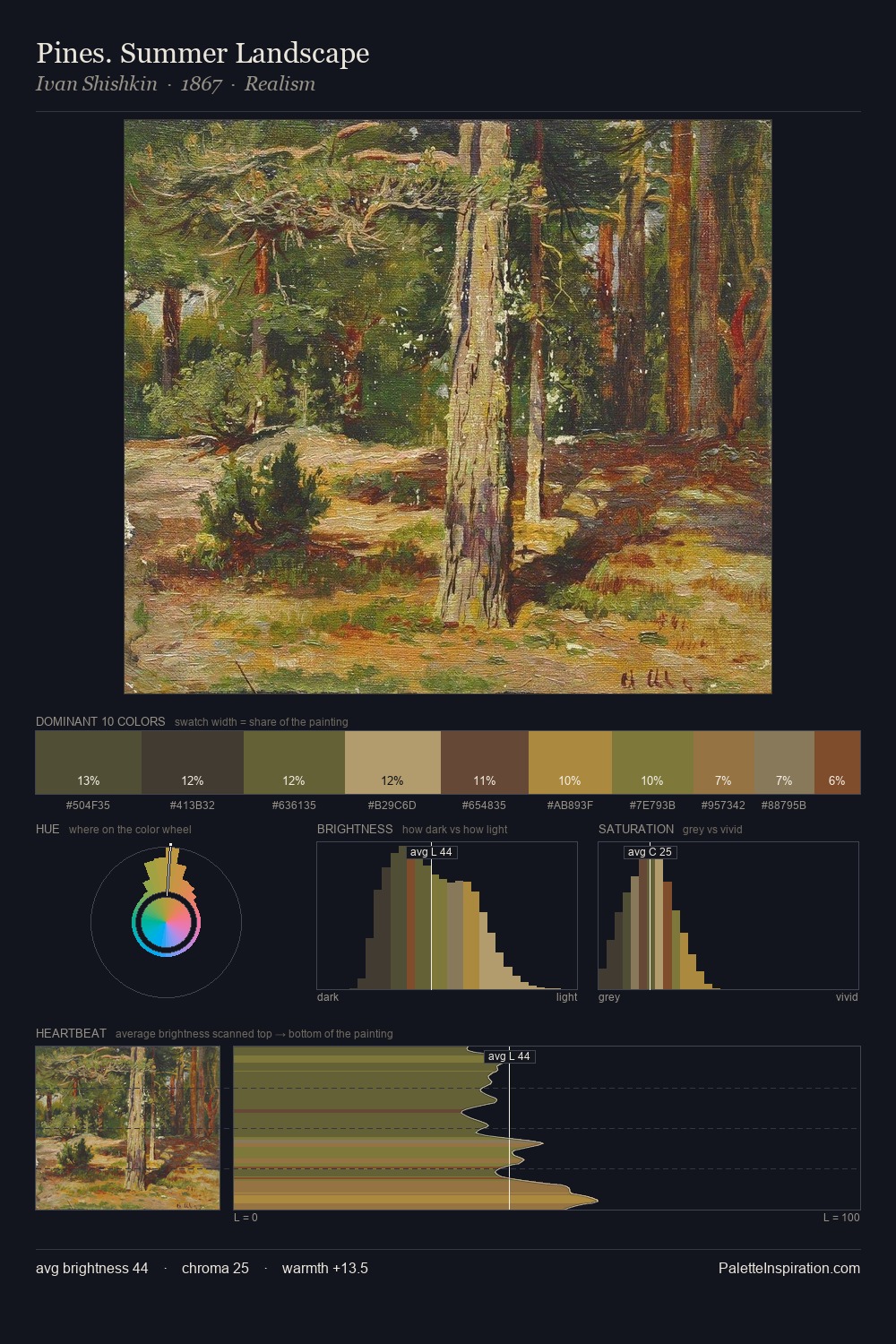Click the hex code '#957342'

724,806
